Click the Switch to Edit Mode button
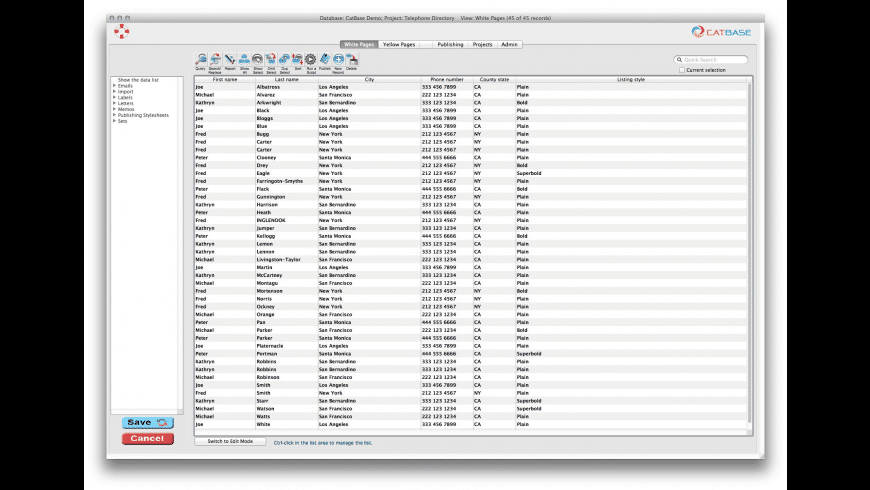 230,441
